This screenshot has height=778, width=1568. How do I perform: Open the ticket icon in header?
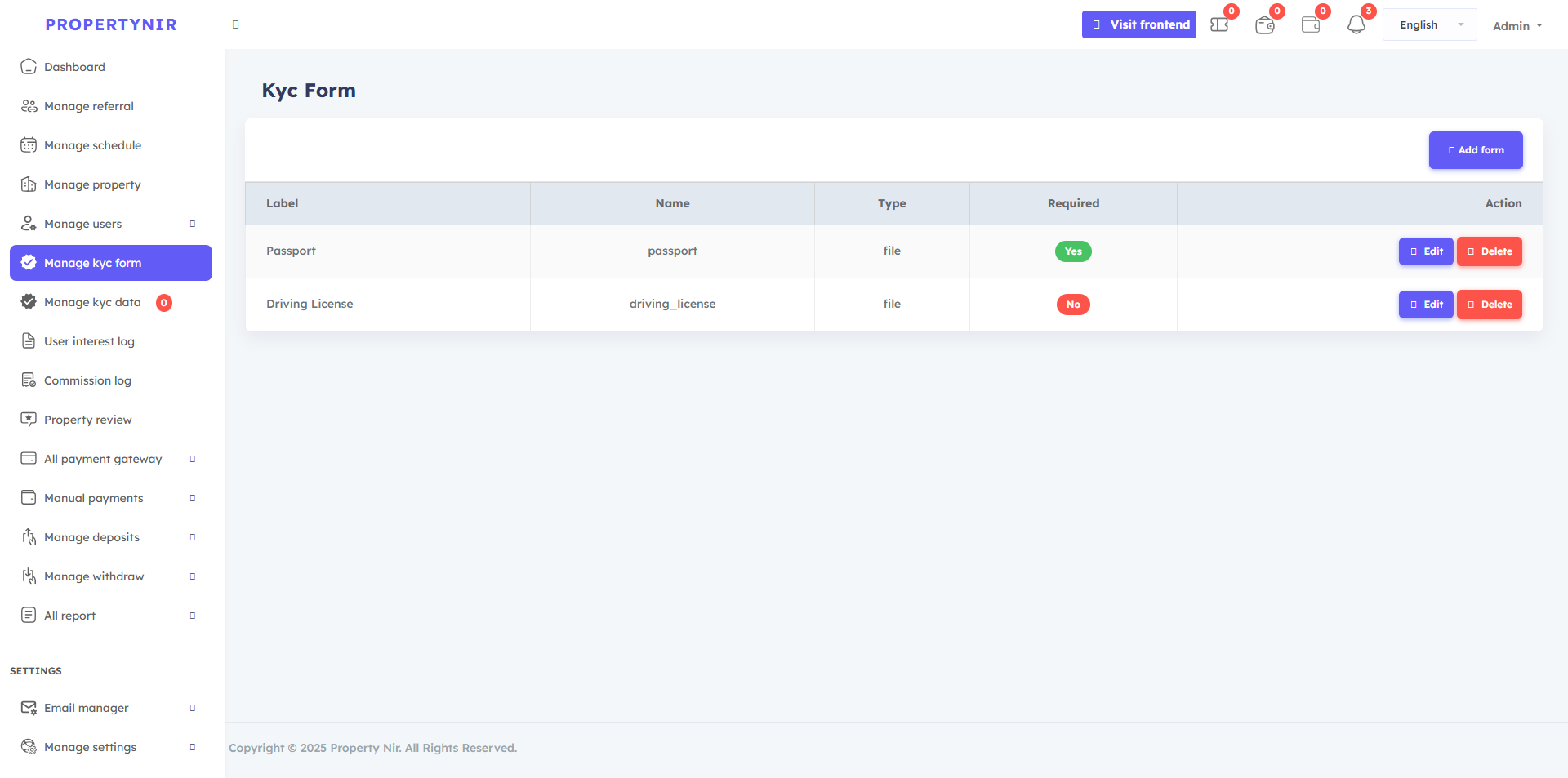(x=1219, y=25)
